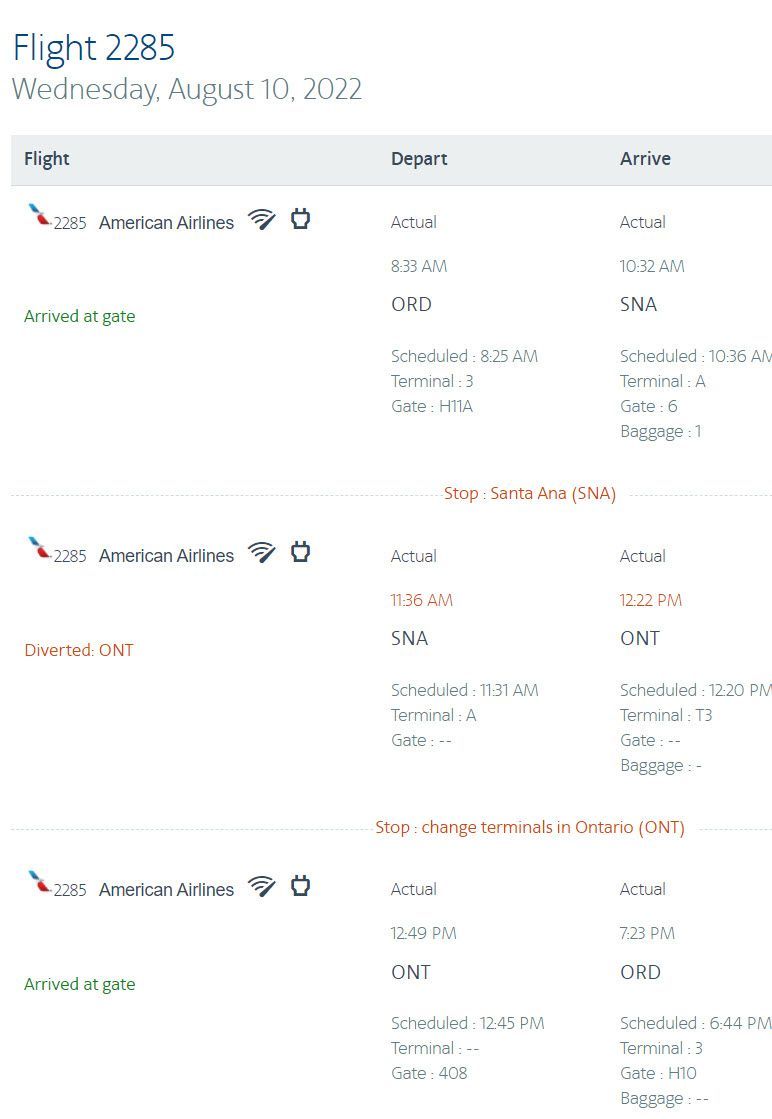Click the Wi-Fi icon on ONT to ORD leg
Image resolution: width=772 pixels, height=1119 pixels.
(262, 886)
